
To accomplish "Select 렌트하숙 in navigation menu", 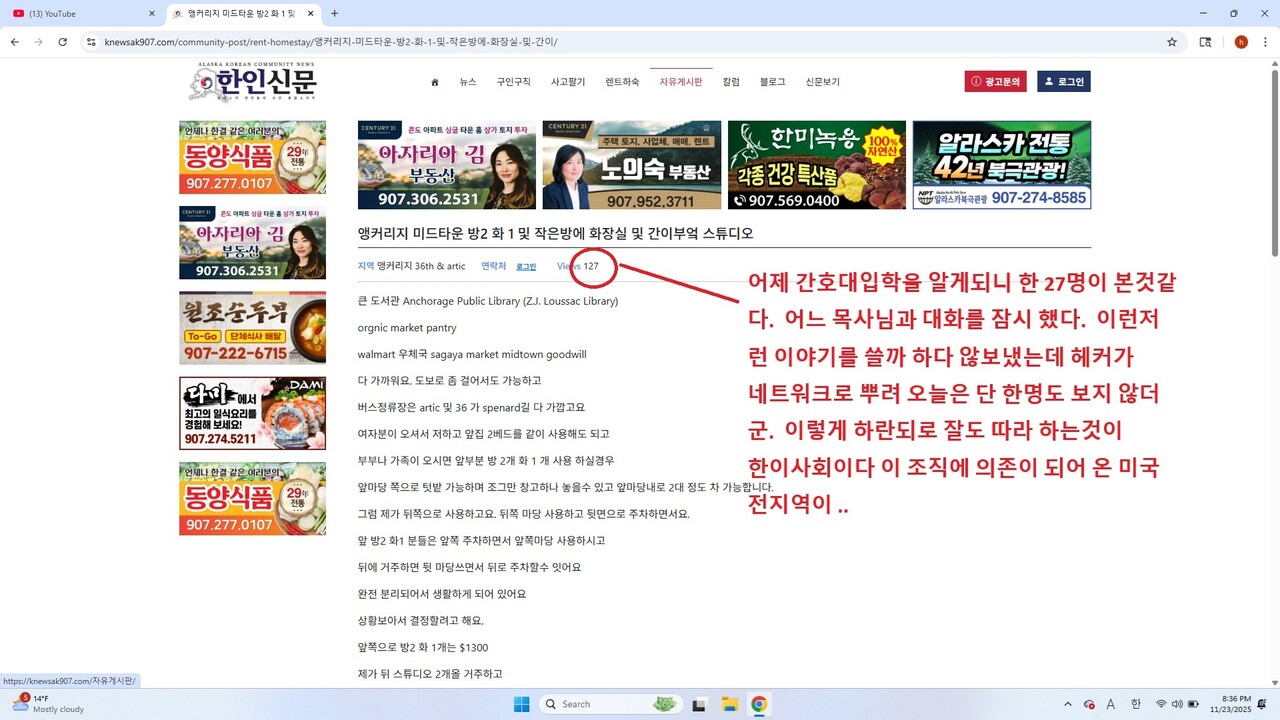I will 622,82.
